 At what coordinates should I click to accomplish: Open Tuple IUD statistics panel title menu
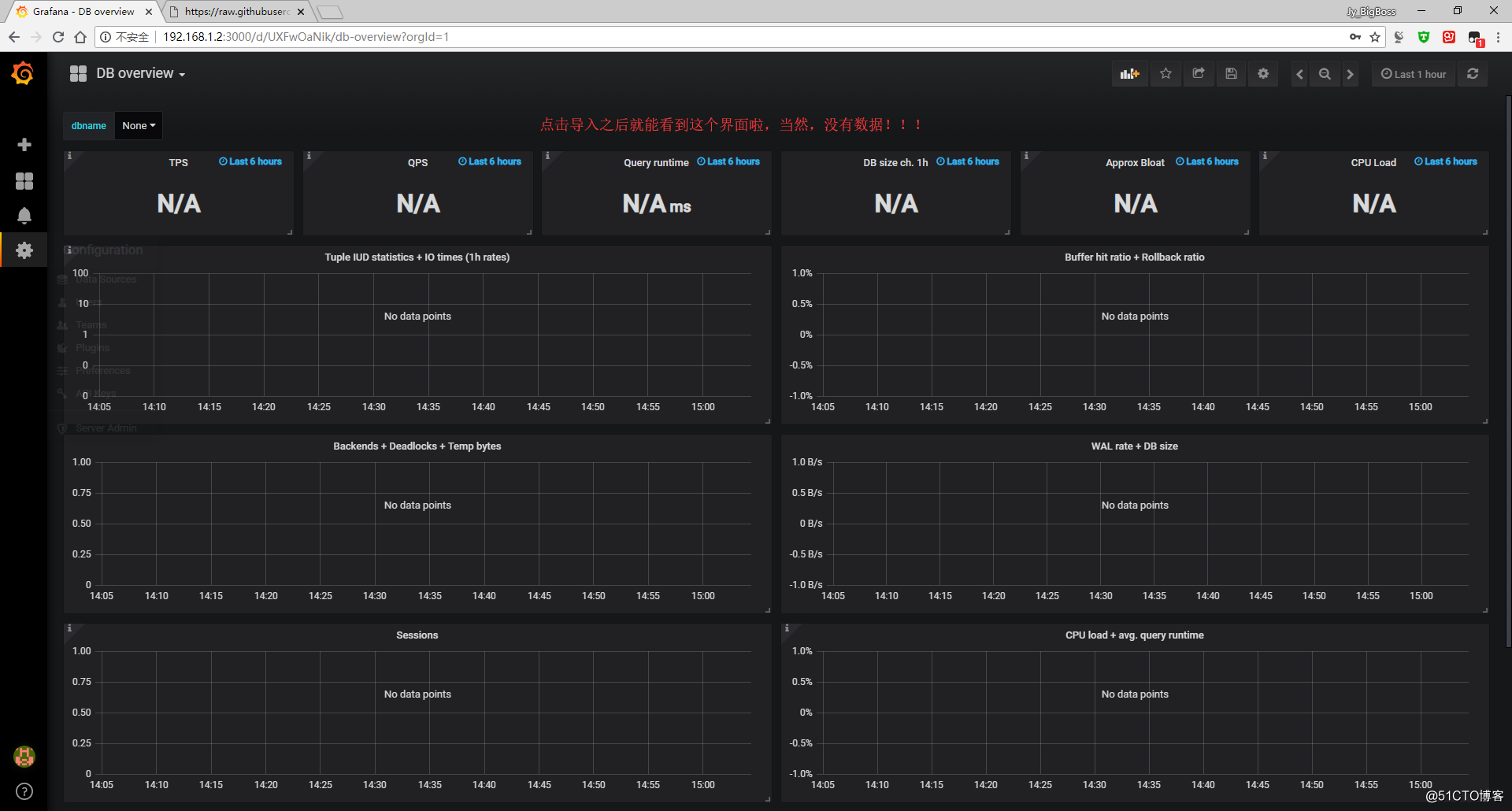coord(417,257)
